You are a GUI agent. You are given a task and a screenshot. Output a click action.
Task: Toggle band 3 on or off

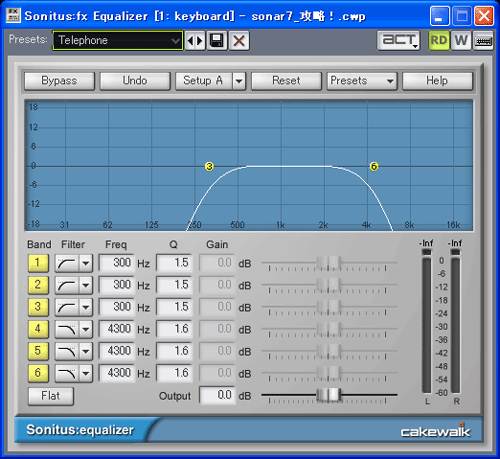tap(38, 307)
